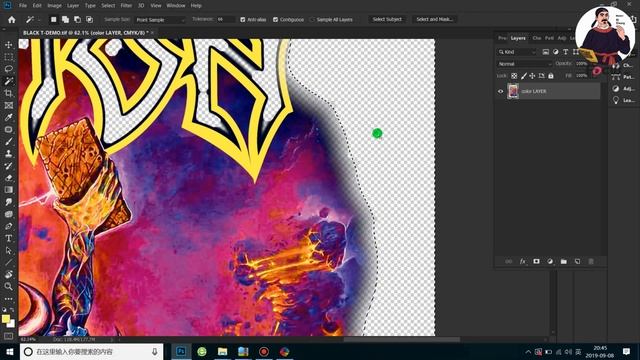Click the Windows search box in taskbar

pos(91,351)
